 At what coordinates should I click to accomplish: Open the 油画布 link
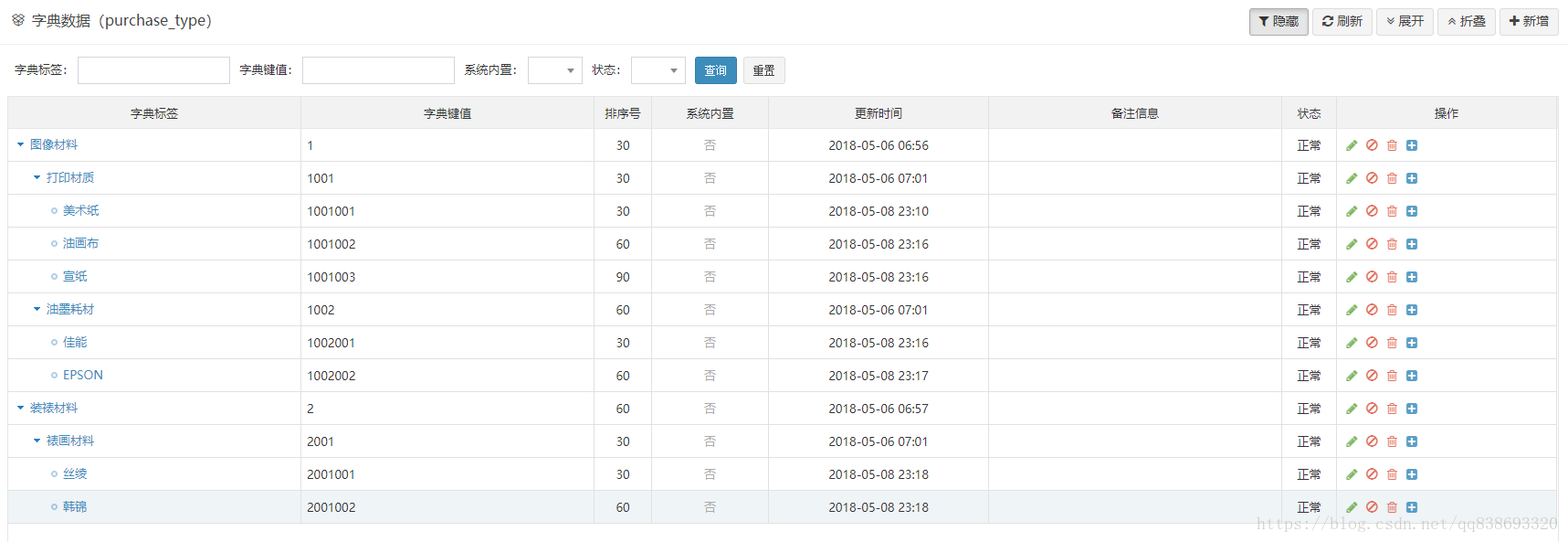click(81, 243)
